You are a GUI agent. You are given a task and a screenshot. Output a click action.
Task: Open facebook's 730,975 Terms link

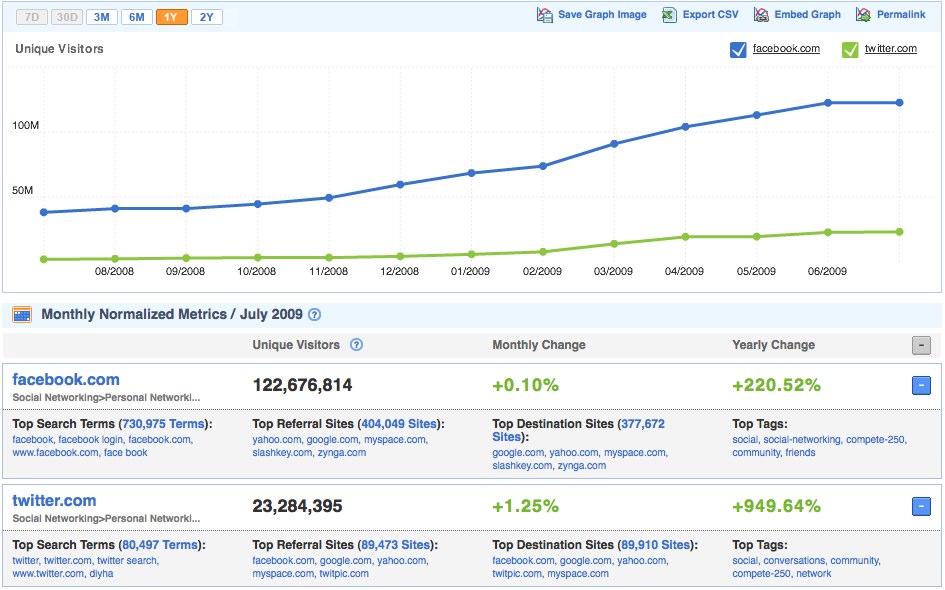(163, 424)
